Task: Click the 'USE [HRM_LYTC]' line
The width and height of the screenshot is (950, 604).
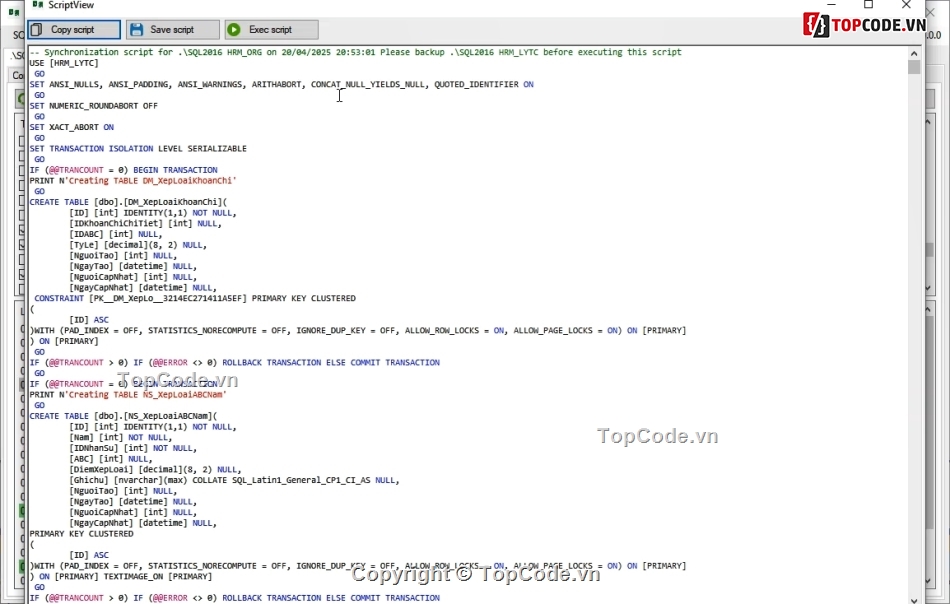Action: 64,63
